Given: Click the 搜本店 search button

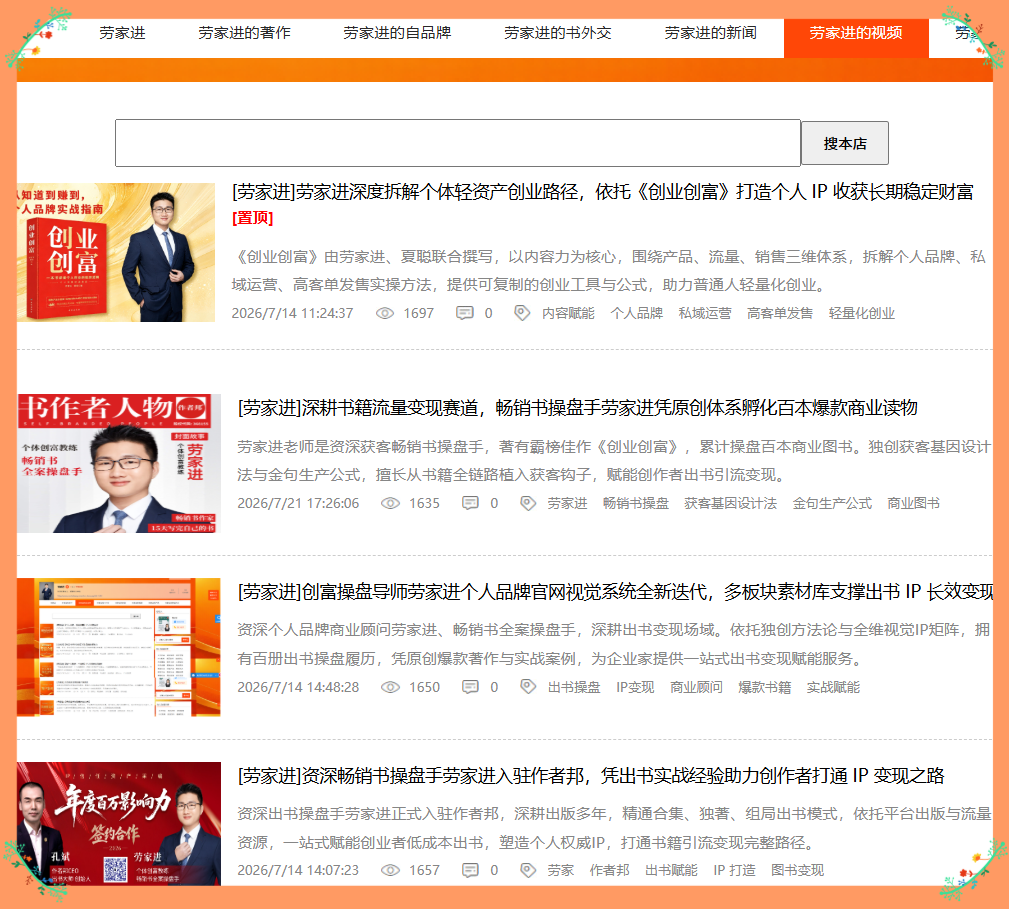Looking at the screenshot, I should click(x=845, y=143).
